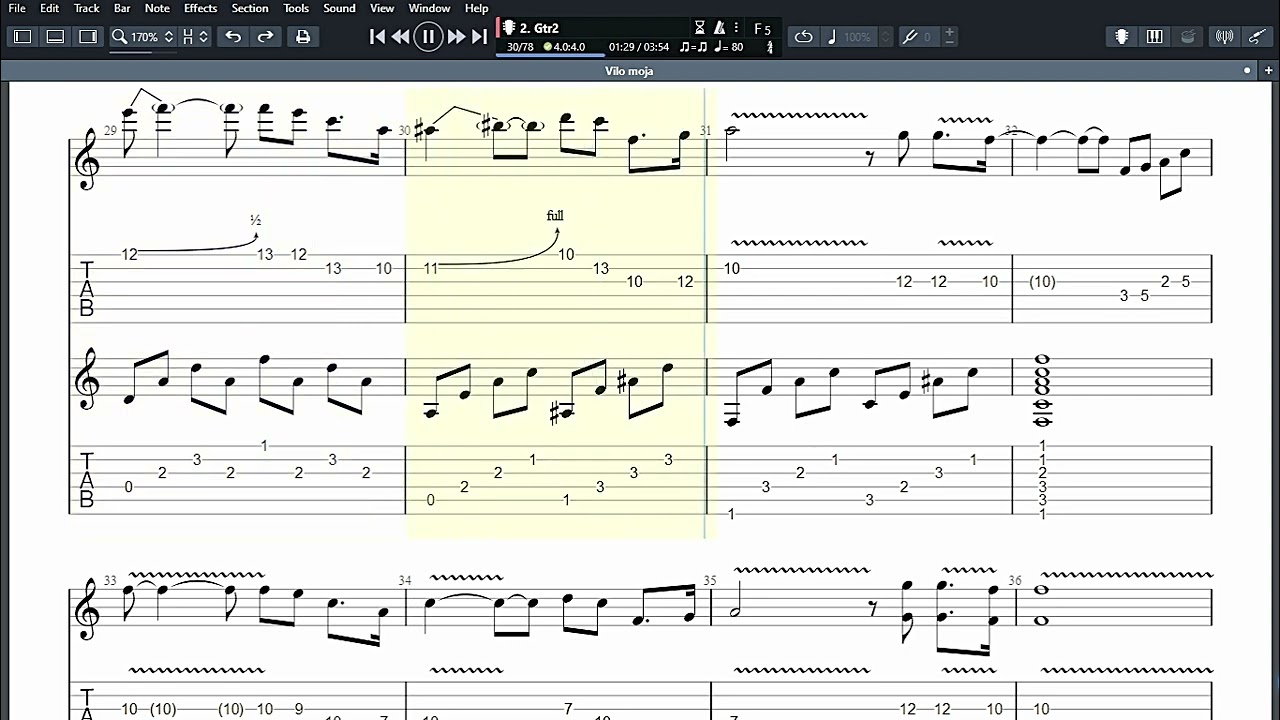The height and width of the screenshot is (720, 1280).
Task: Toggle the left edition palette panel
Action: (23, 37)
